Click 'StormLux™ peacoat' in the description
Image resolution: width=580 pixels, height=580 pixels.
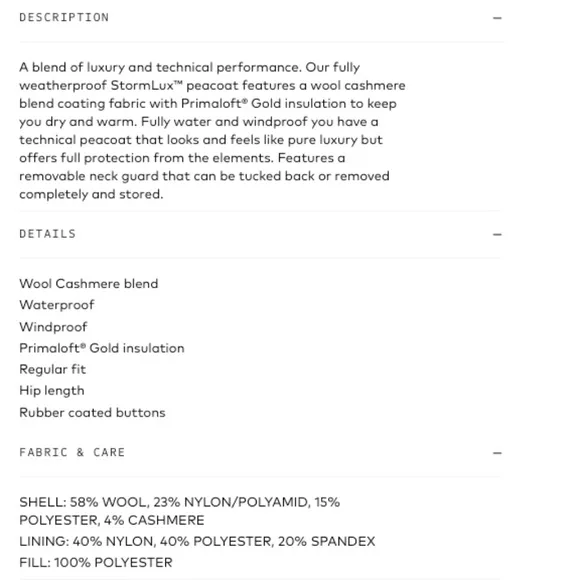pos(174,85)
